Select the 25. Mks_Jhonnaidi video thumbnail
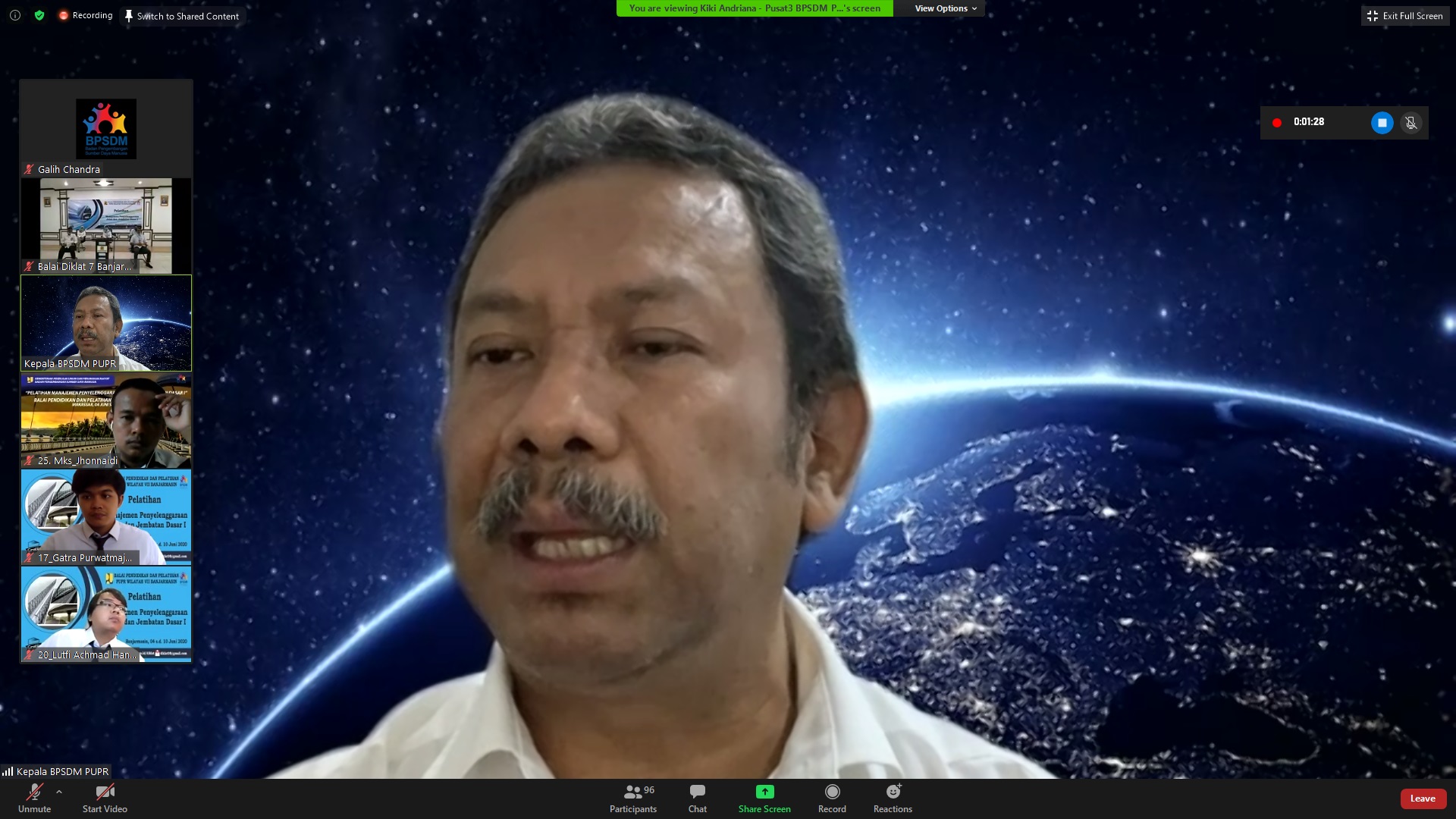Screen dimensions: 1456x819 pyautogui.click(x=106, y=420)
